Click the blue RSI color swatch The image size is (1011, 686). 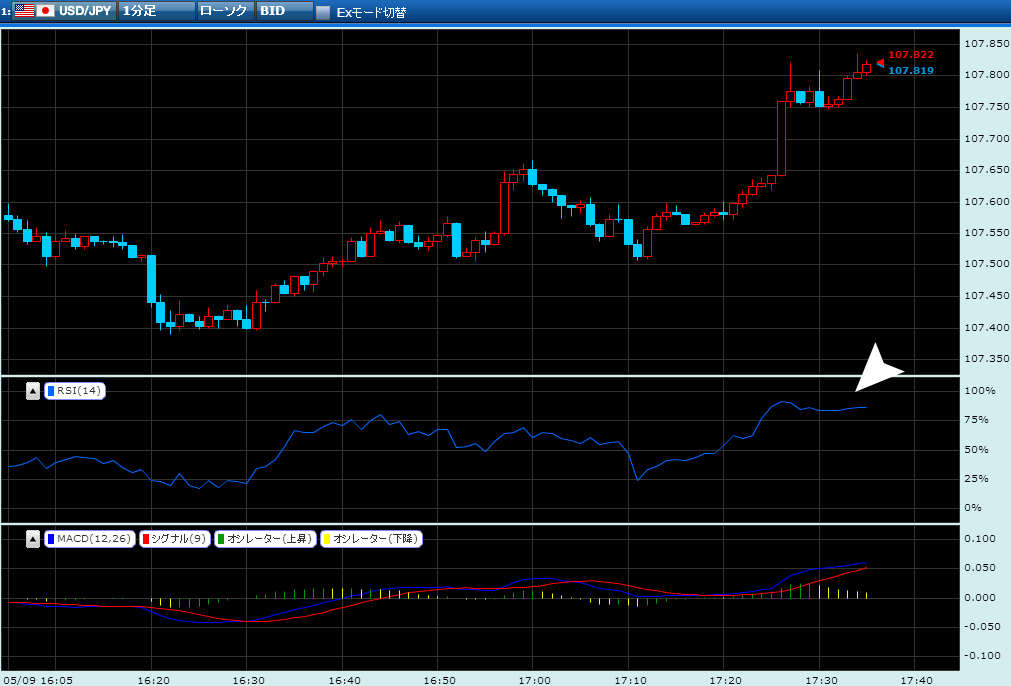pyautogui.click(x=51, y=391)
